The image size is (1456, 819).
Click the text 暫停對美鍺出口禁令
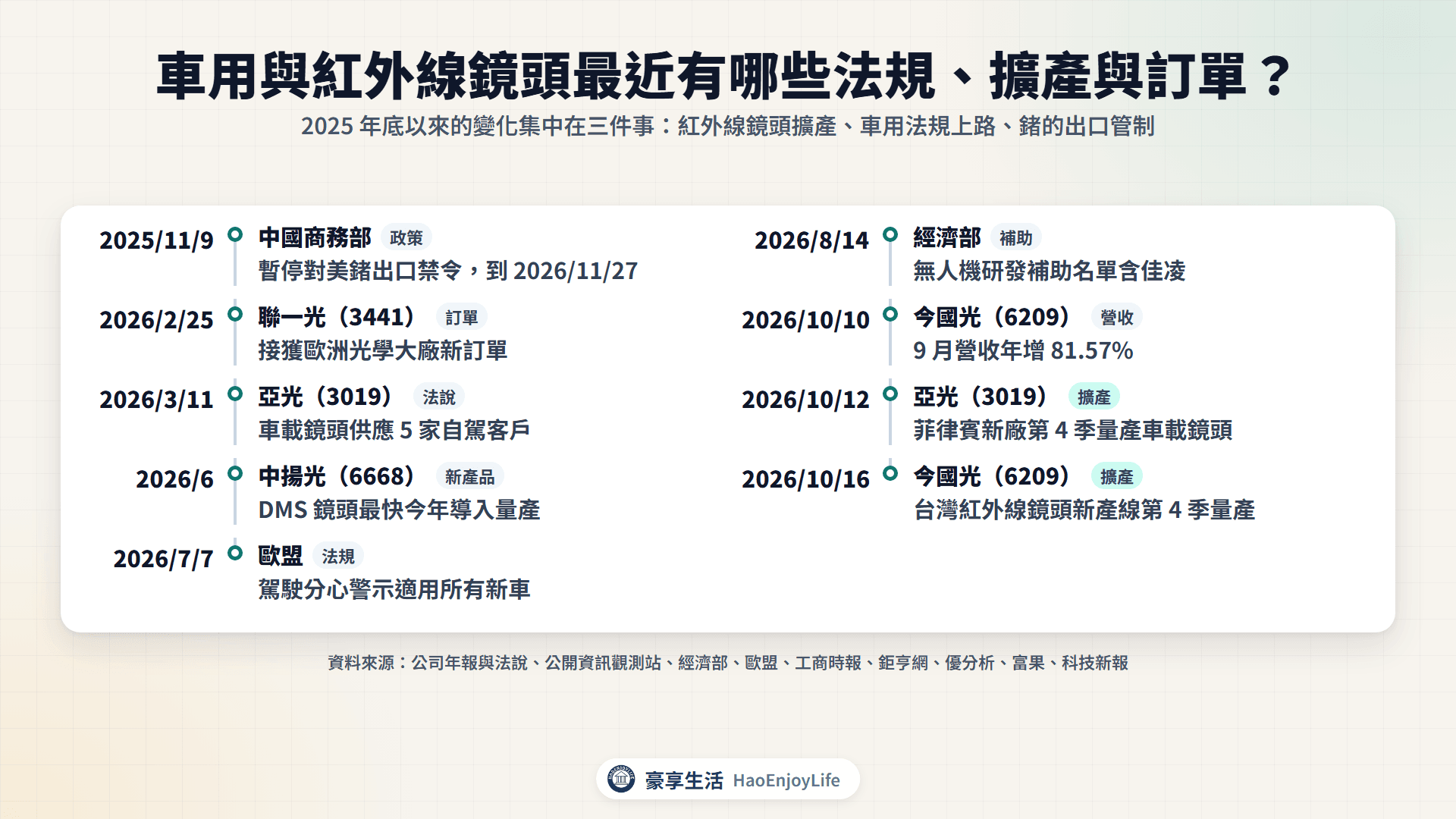pyautogui.click(x=360, y=271)
